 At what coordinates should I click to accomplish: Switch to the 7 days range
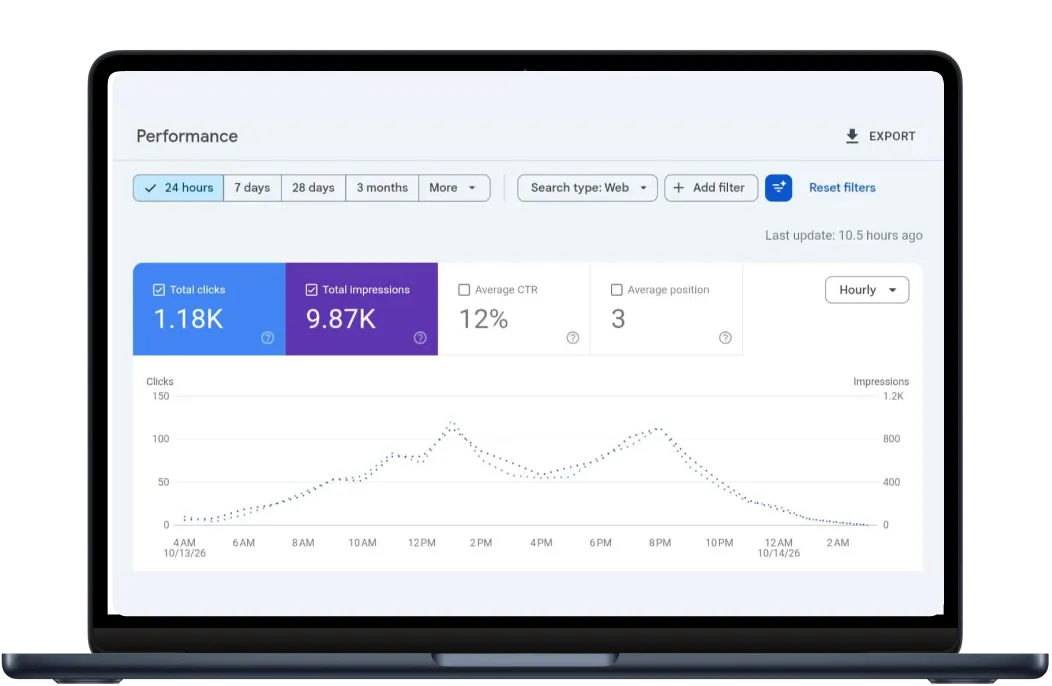click(x=252, y=188)
